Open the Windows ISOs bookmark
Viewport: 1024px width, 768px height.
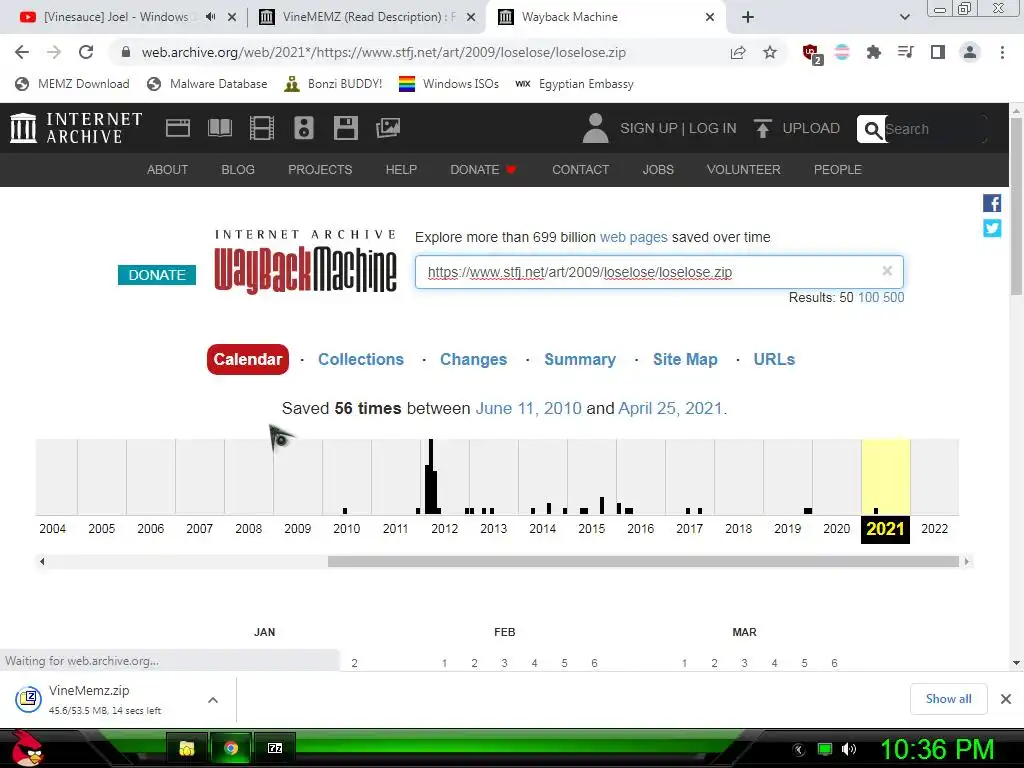449,84
